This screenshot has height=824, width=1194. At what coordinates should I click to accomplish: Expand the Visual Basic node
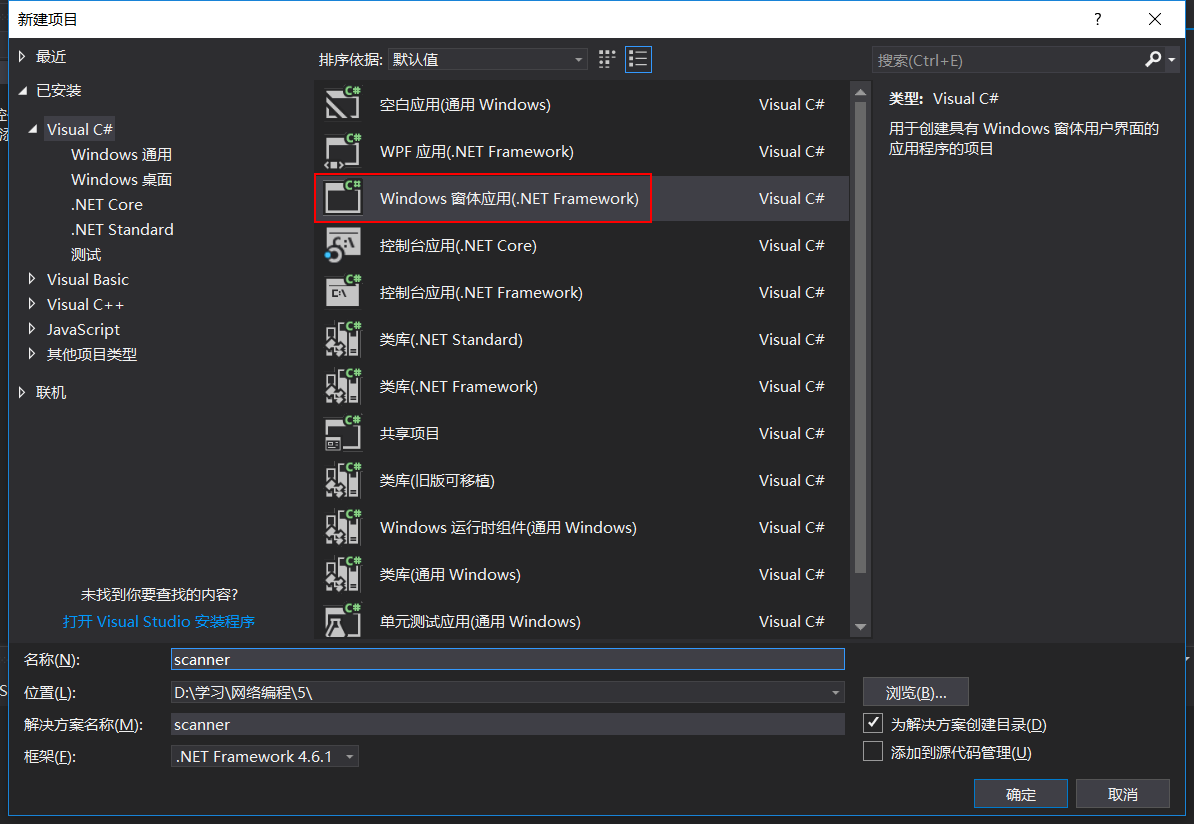click(32, 279)
